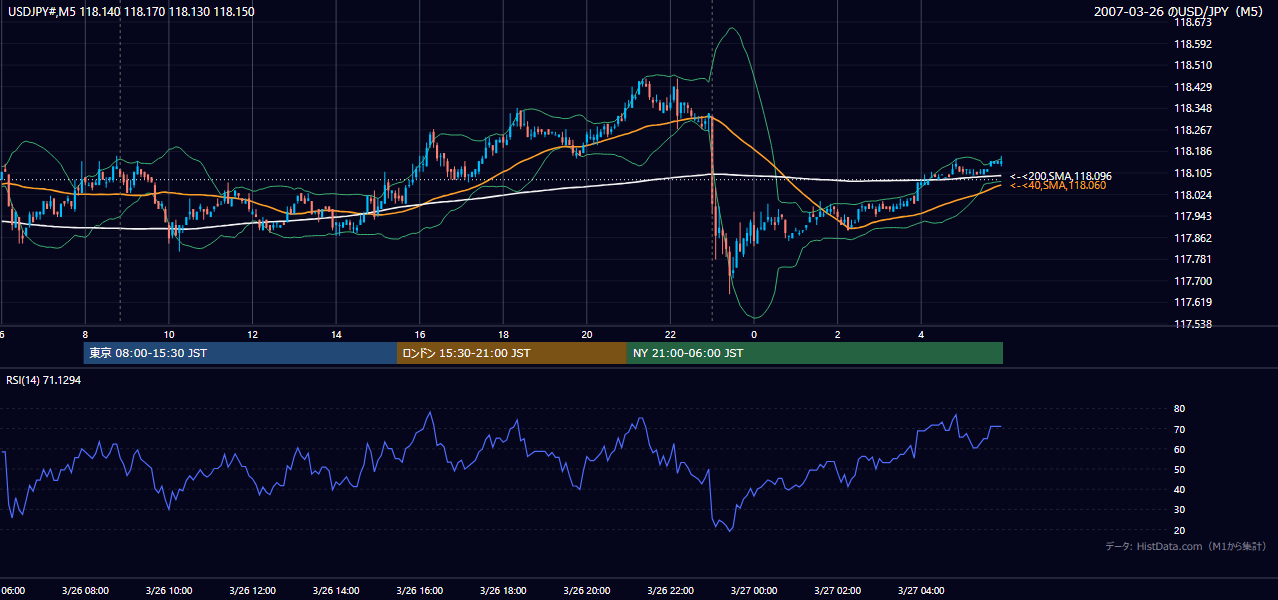The height and width of the screenshot is (600, 1278).
Task: Click hour label 12 on price chart axis
Action: tap(253, 335)
